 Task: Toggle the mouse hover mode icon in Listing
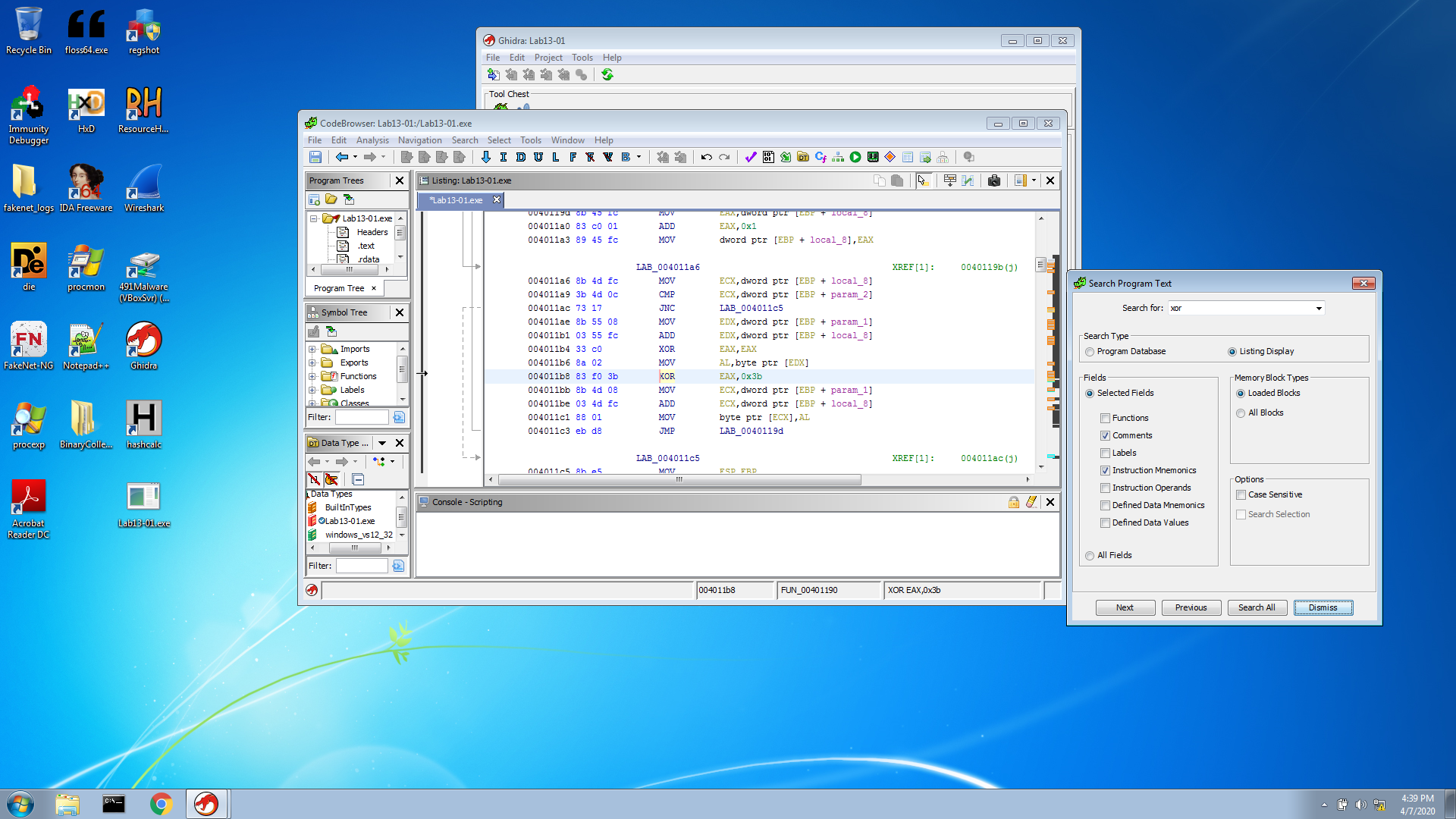(x=923, y=180)
